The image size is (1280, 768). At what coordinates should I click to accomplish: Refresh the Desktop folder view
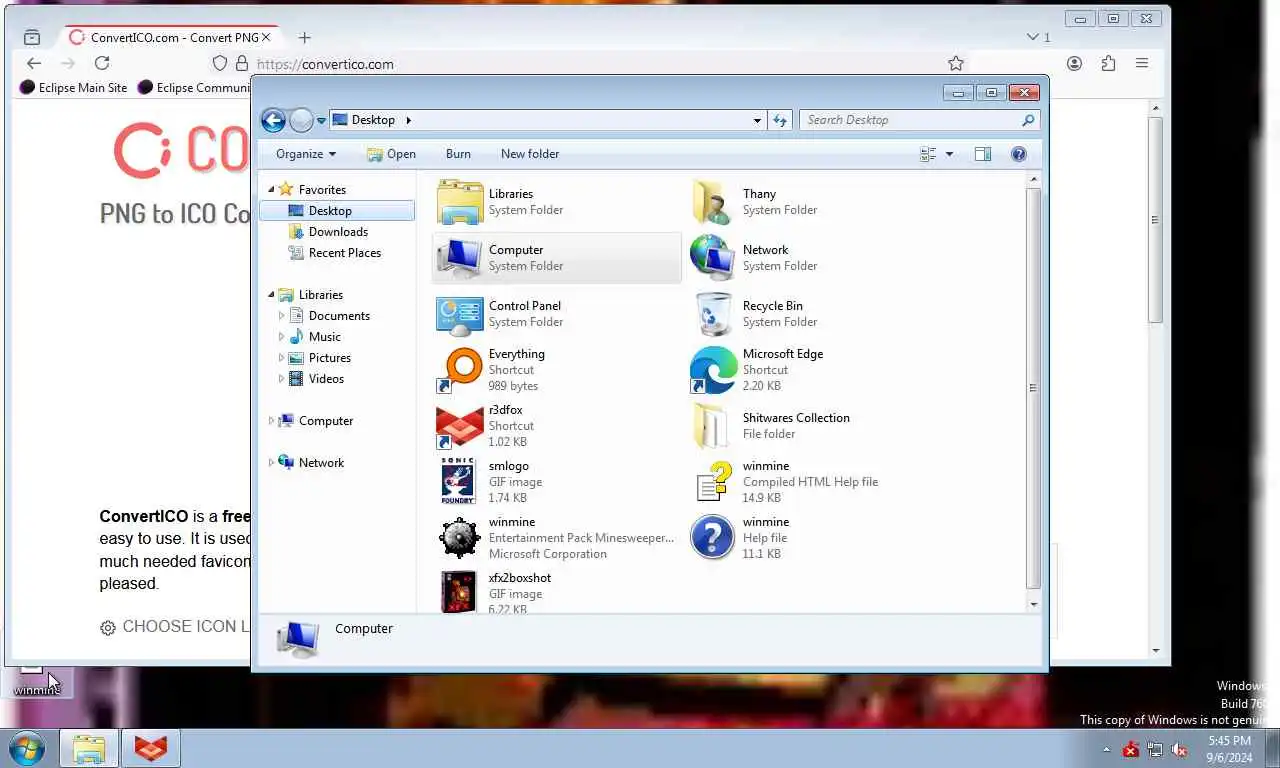(780, 120)
